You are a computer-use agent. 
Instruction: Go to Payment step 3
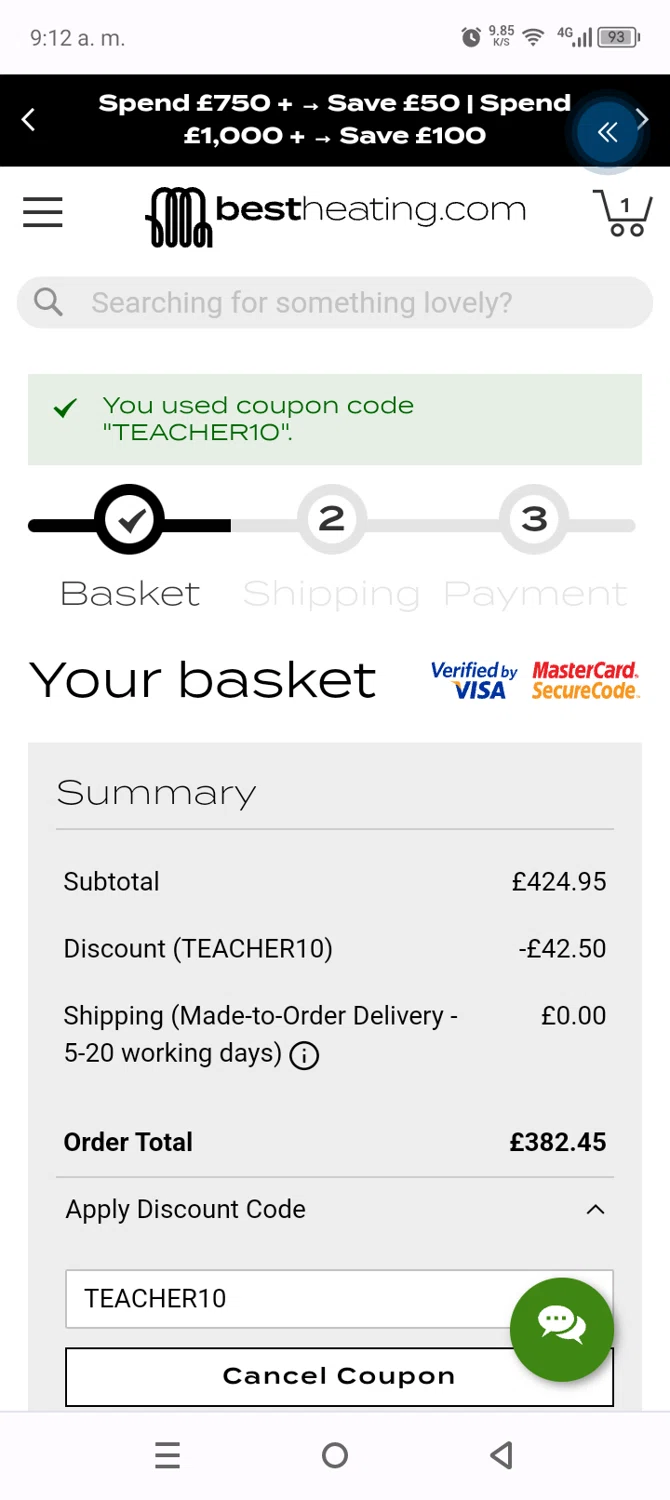[534, 520]
